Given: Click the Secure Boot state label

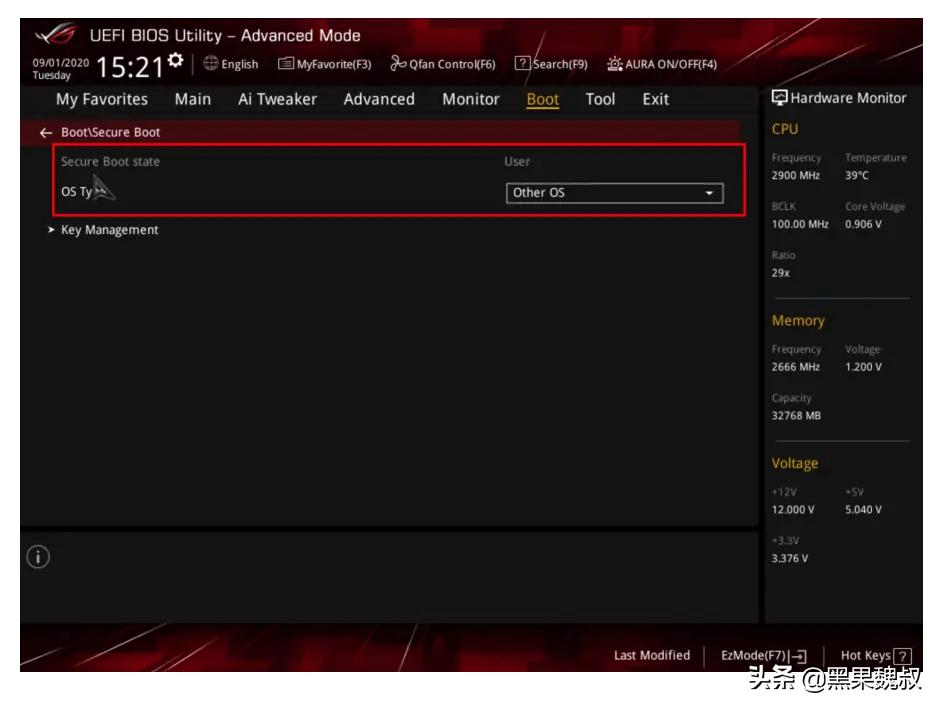Looking at the screenshot, I should coord(111,162).
